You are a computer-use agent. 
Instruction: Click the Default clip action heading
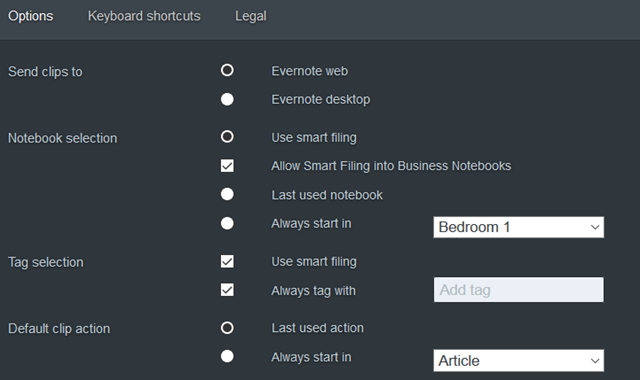59,329
